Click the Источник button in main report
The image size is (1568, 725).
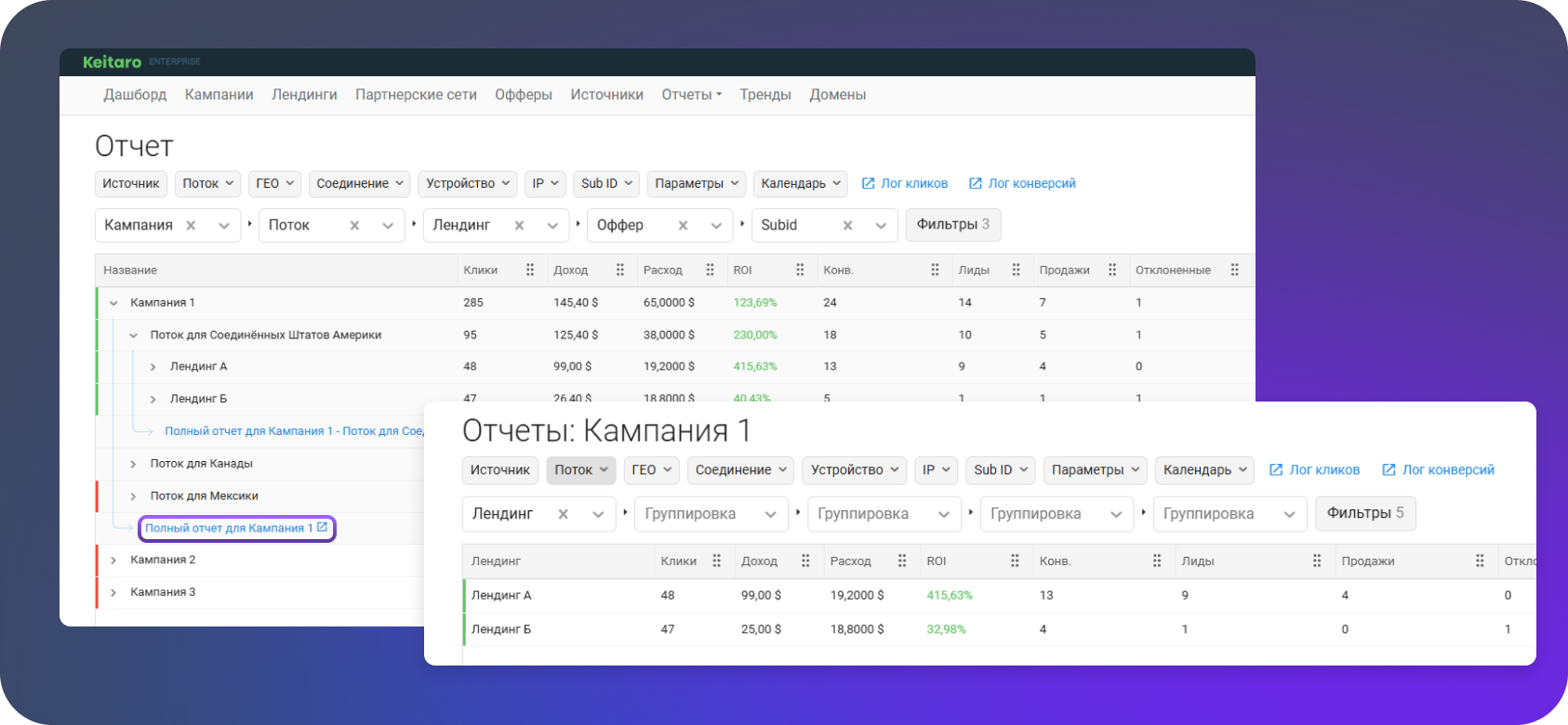point(131,183)
